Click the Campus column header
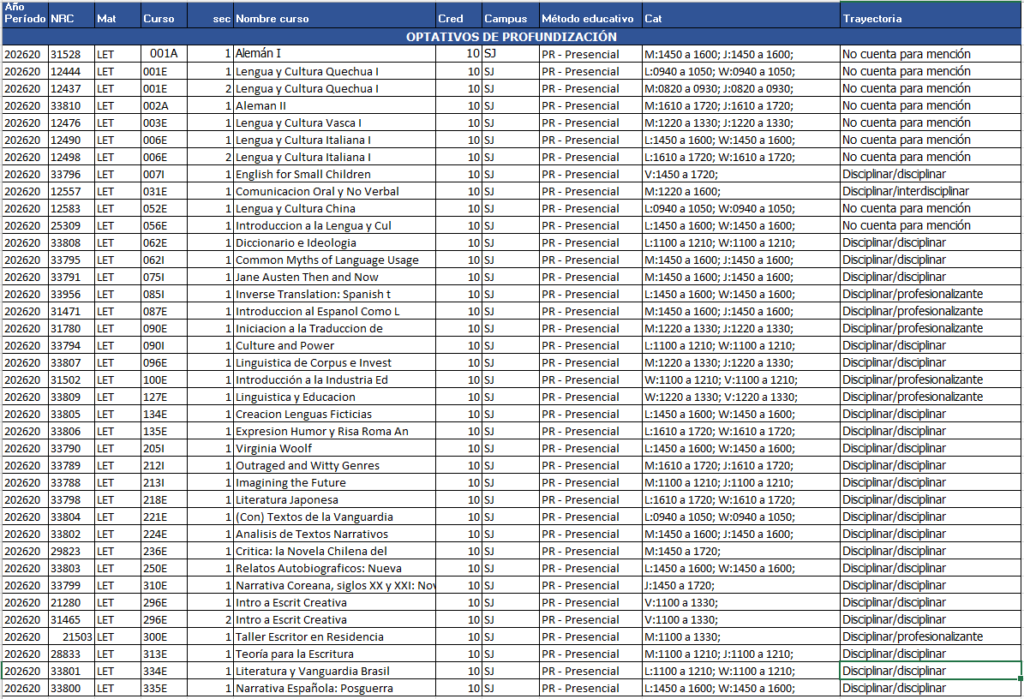 pyautogui.click(x=509, y=19)
